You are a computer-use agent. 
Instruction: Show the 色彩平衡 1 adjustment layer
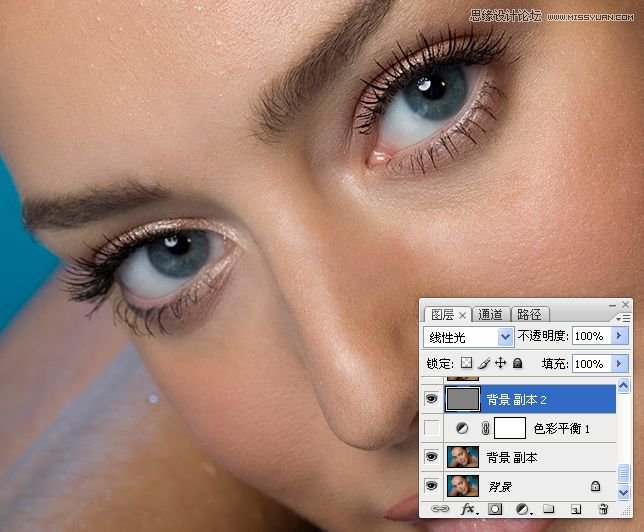pyautogui.click(x=431, y=428)
